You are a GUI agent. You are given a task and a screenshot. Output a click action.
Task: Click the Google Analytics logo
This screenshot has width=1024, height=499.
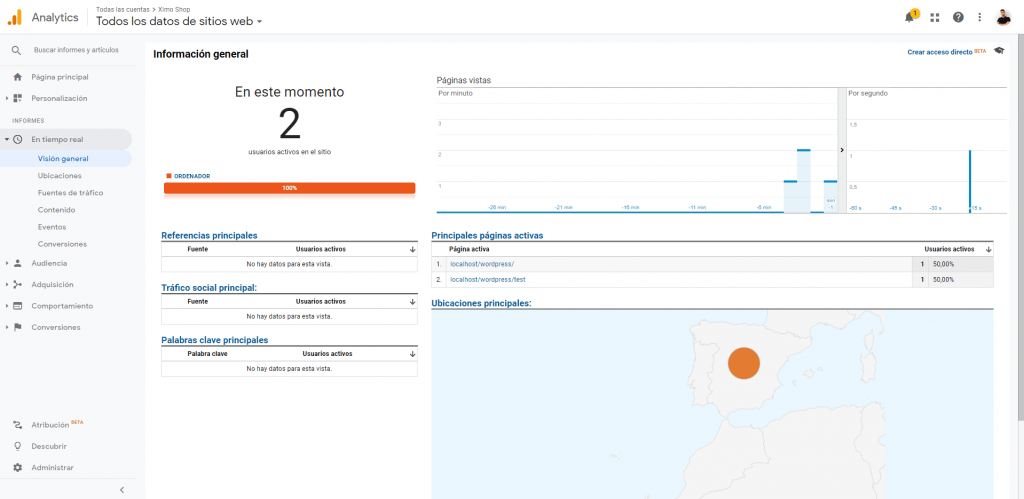click(x=15, y=18)
